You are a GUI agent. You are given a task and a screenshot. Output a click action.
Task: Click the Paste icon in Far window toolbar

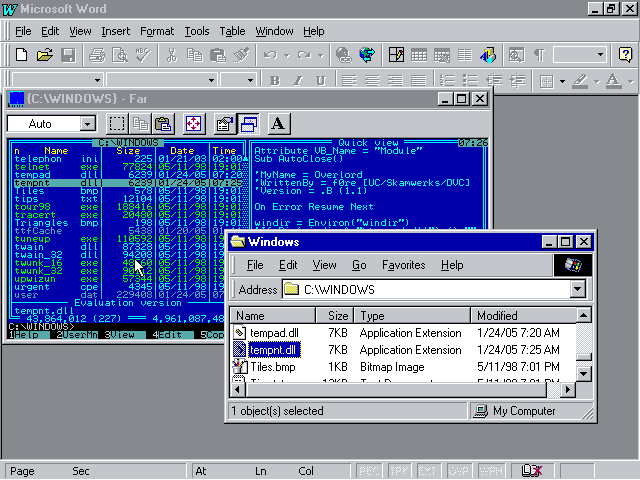click(x=163, y=124)
